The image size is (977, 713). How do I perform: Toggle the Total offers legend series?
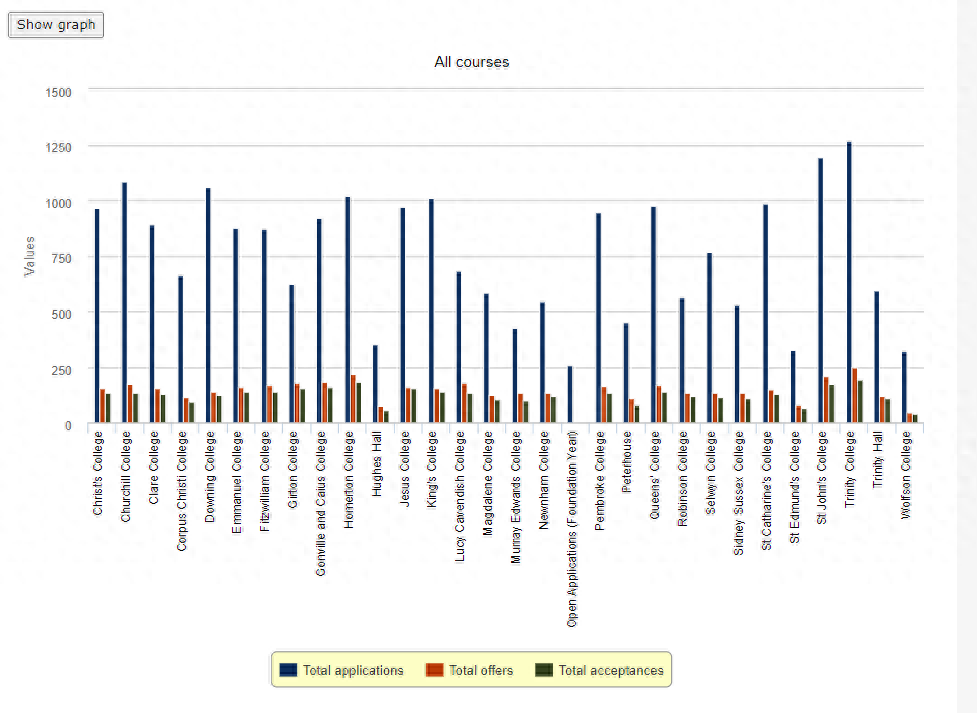click(x=481, y=670)
